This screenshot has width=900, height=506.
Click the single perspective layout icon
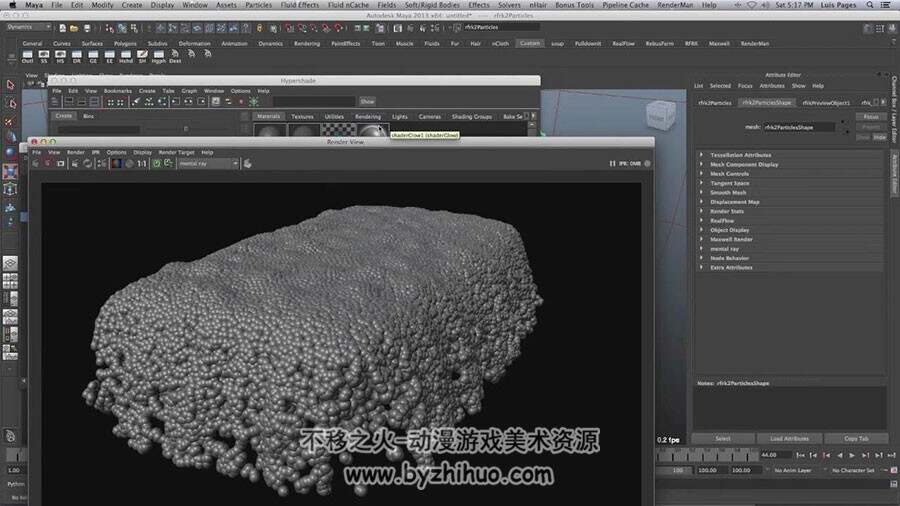click(x=10, y=263)
